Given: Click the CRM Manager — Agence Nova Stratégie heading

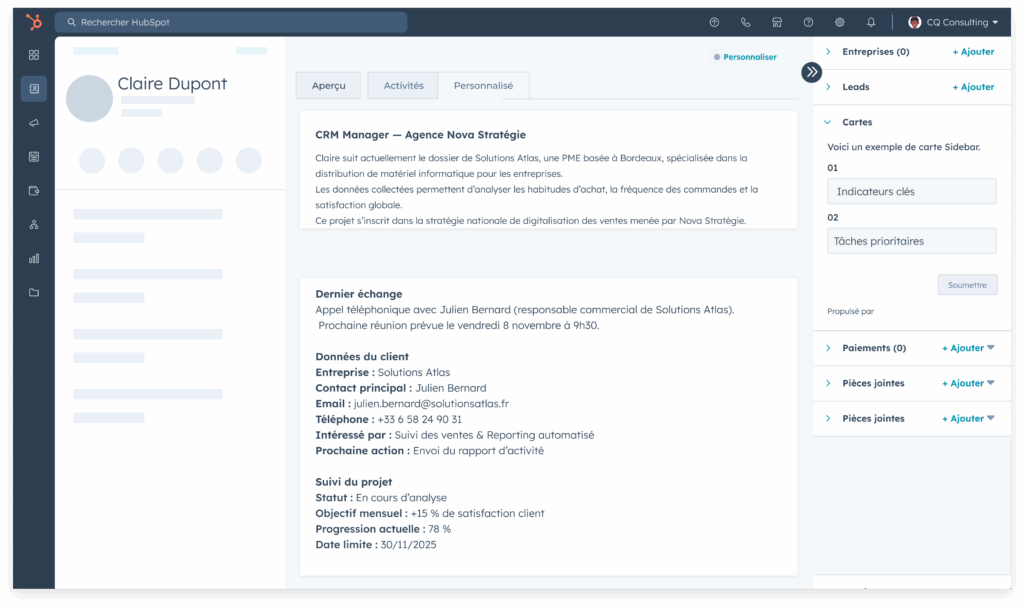Looking at the screenshot, I should click(421, 135).
